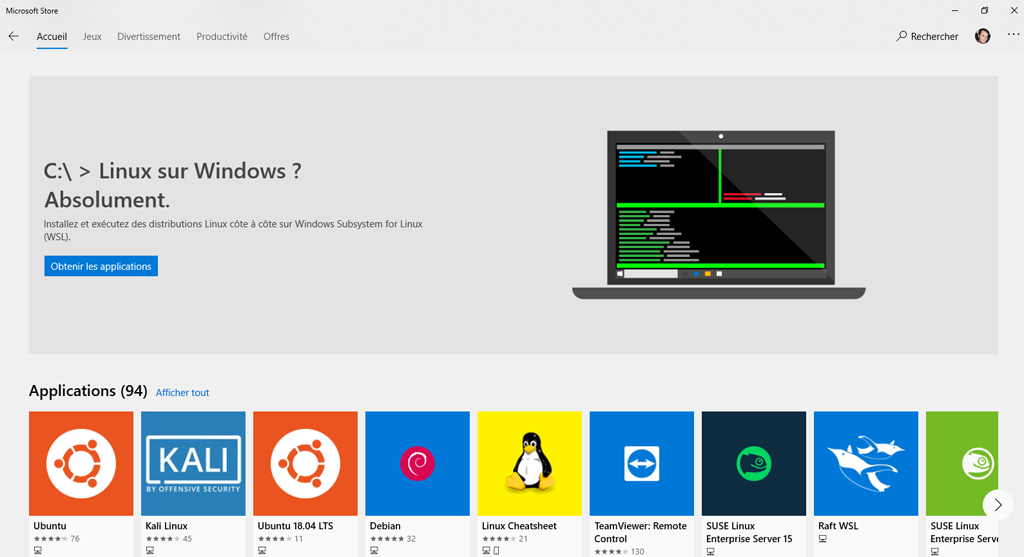Open the Linux Cheatsheet penguin icon
This screenshot has width=1024, height=557.
point(530,464)
